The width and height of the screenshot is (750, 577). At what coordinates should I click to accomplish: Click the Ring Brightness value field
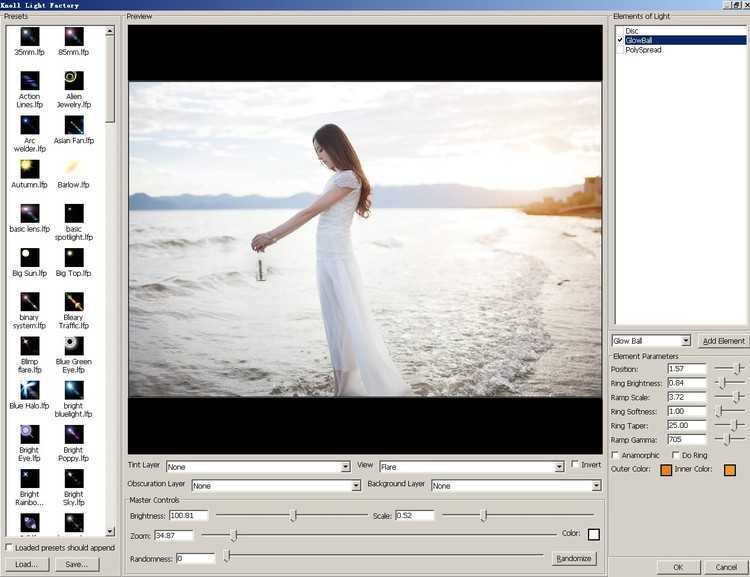[x=687, y=383]
